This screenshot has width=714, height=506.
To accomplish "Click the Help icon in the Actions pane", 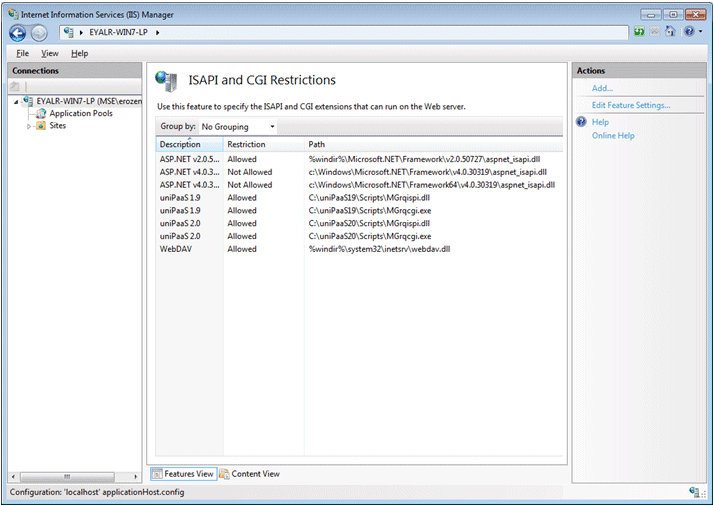I will (581, 122).
